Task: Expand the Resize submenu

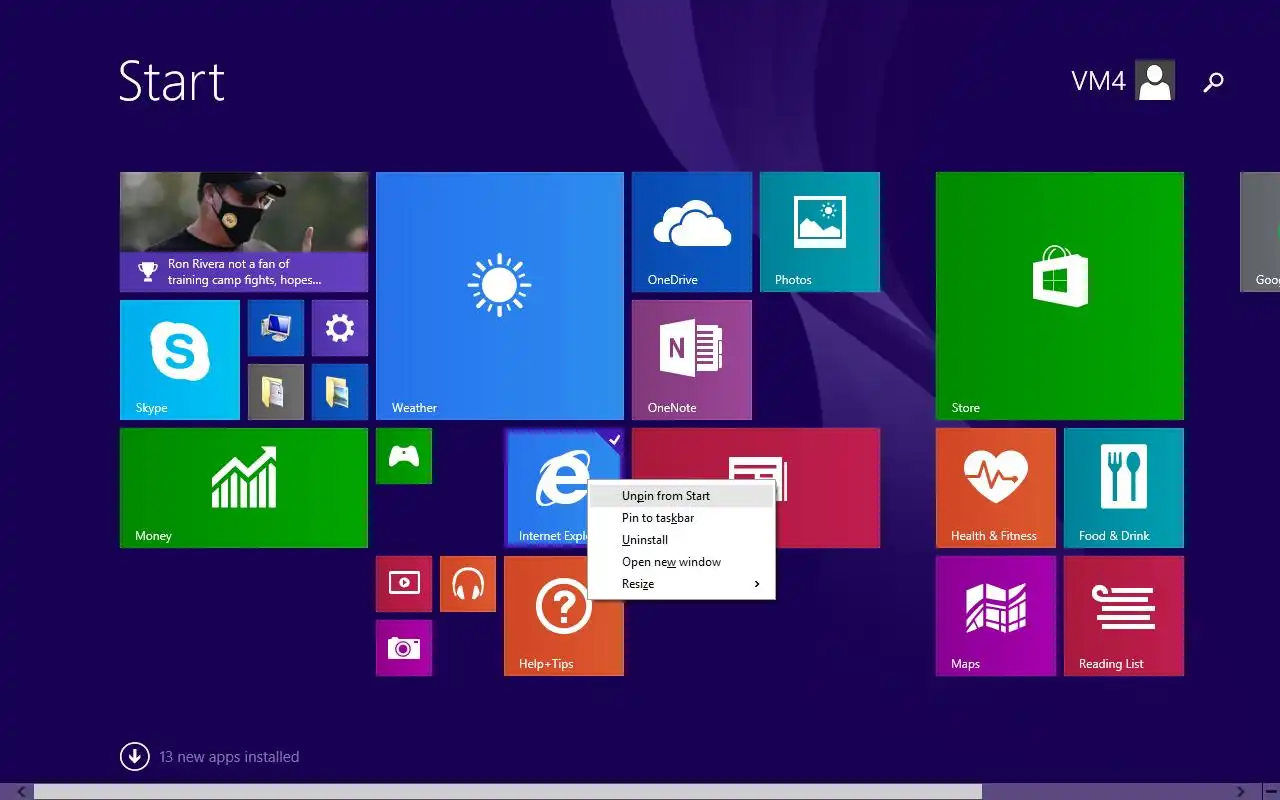Action: [x=681, y=584]
